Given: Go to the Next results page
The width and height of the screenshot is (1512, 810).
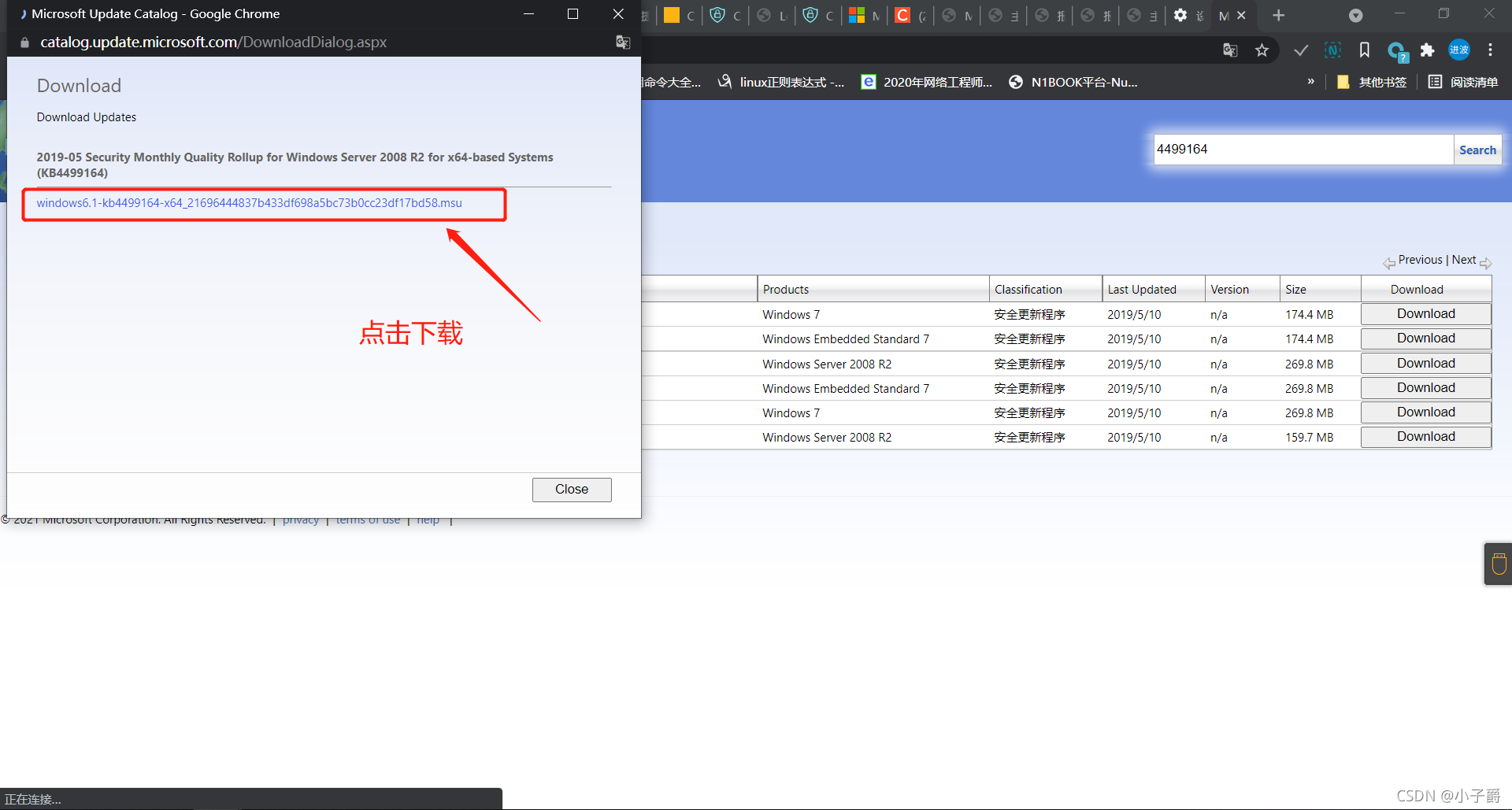Looking at the screenshot, I should click(x=1464, y=260).
